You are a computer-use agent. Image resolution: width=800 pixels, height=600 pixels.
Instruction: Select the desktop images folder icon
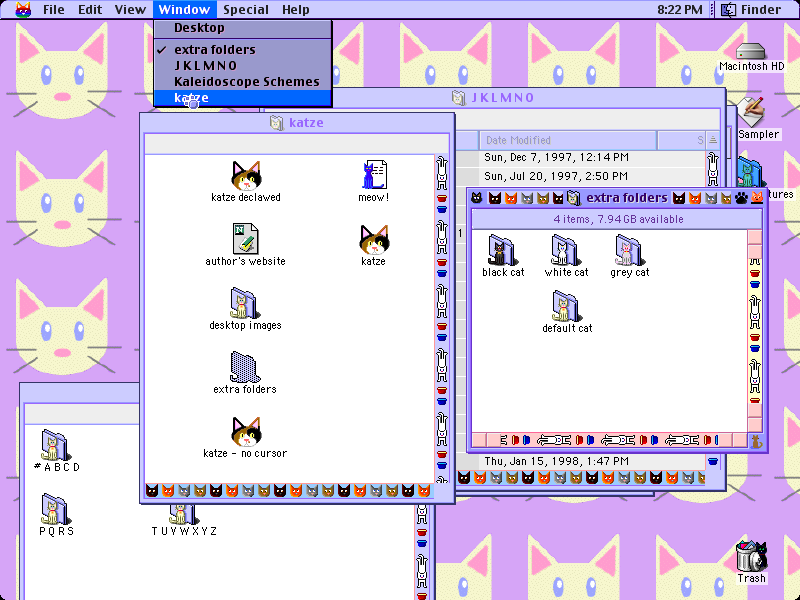click(x=244, y=303)
